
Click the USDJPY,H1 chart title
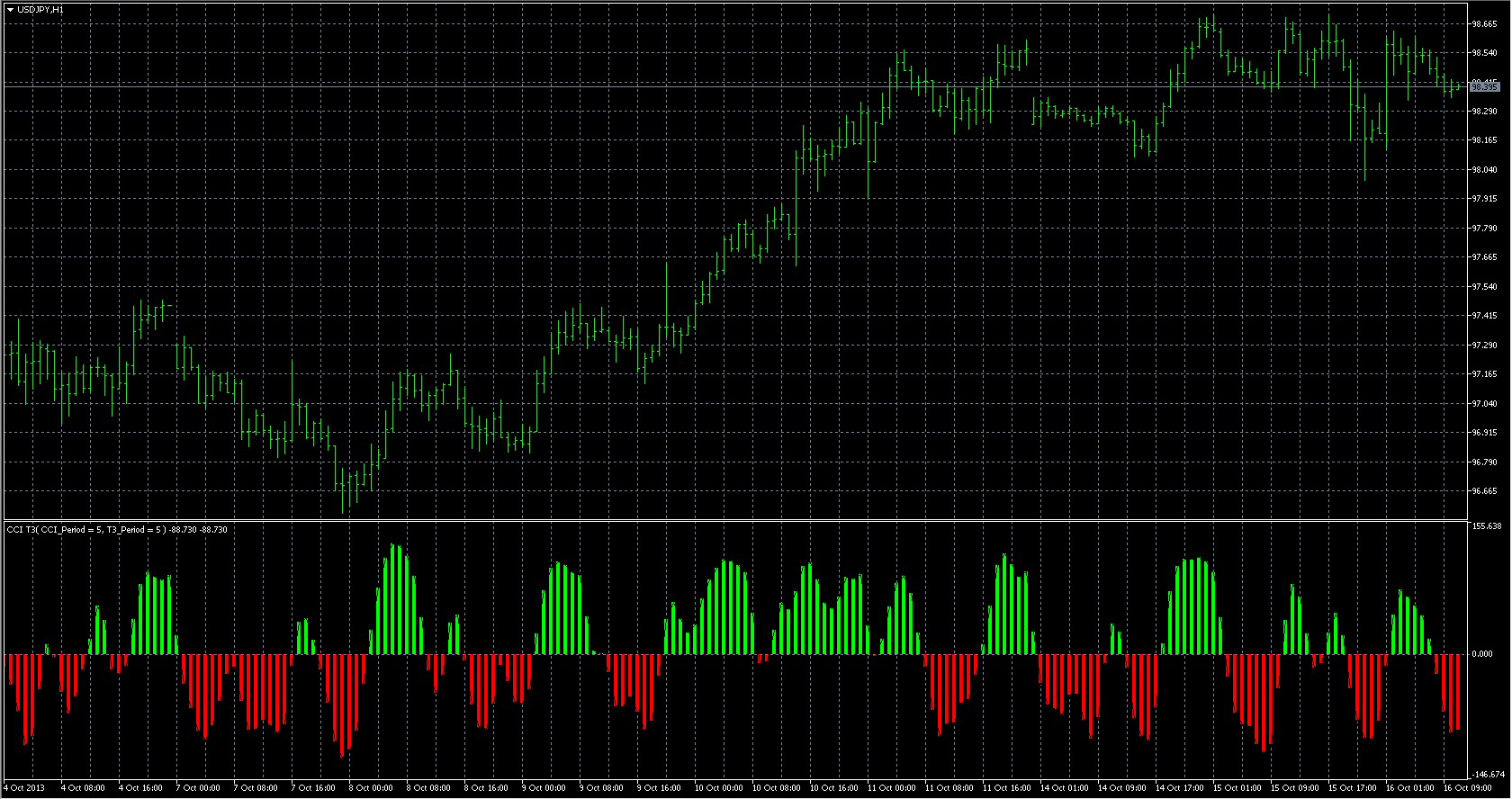point(40,9)
